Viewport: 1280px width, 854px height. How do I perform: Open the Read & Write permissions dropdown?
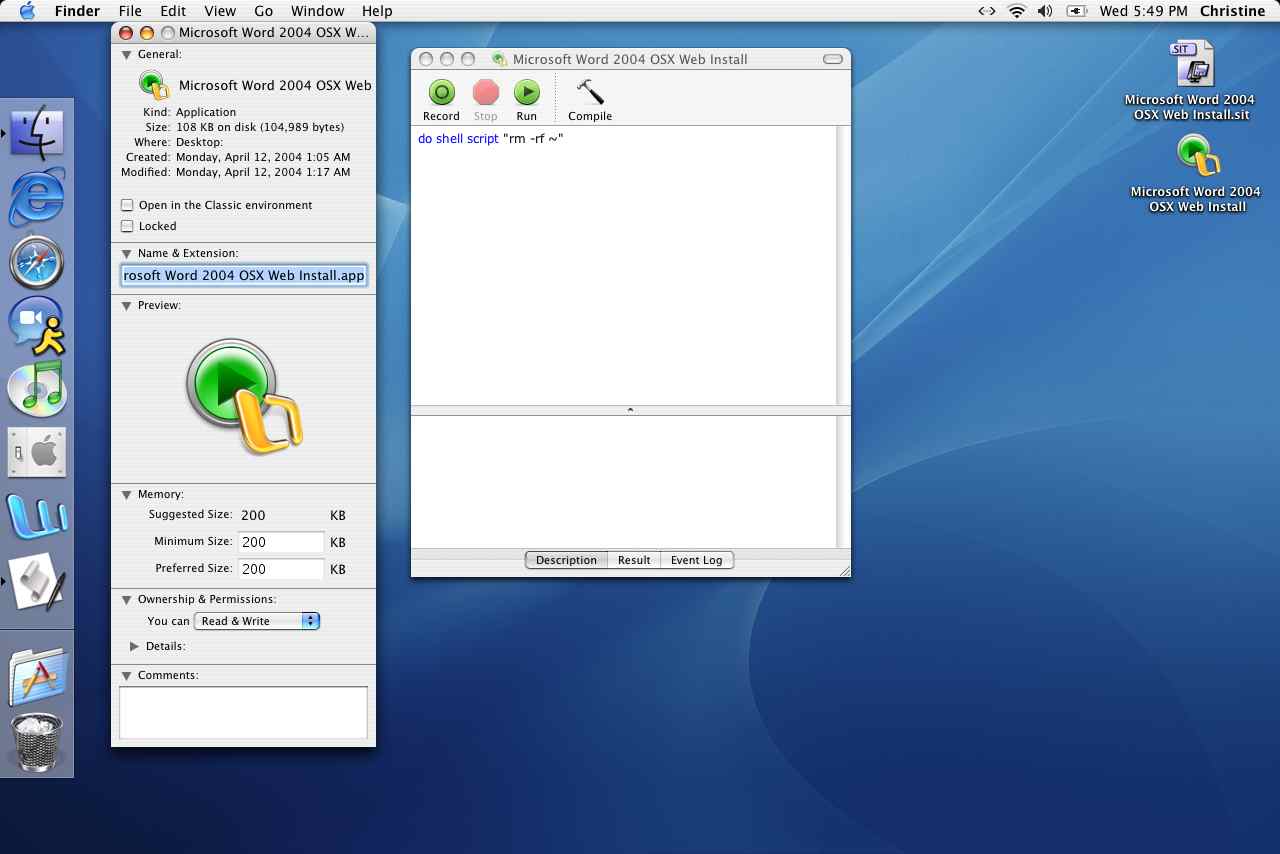pos(257,621)
